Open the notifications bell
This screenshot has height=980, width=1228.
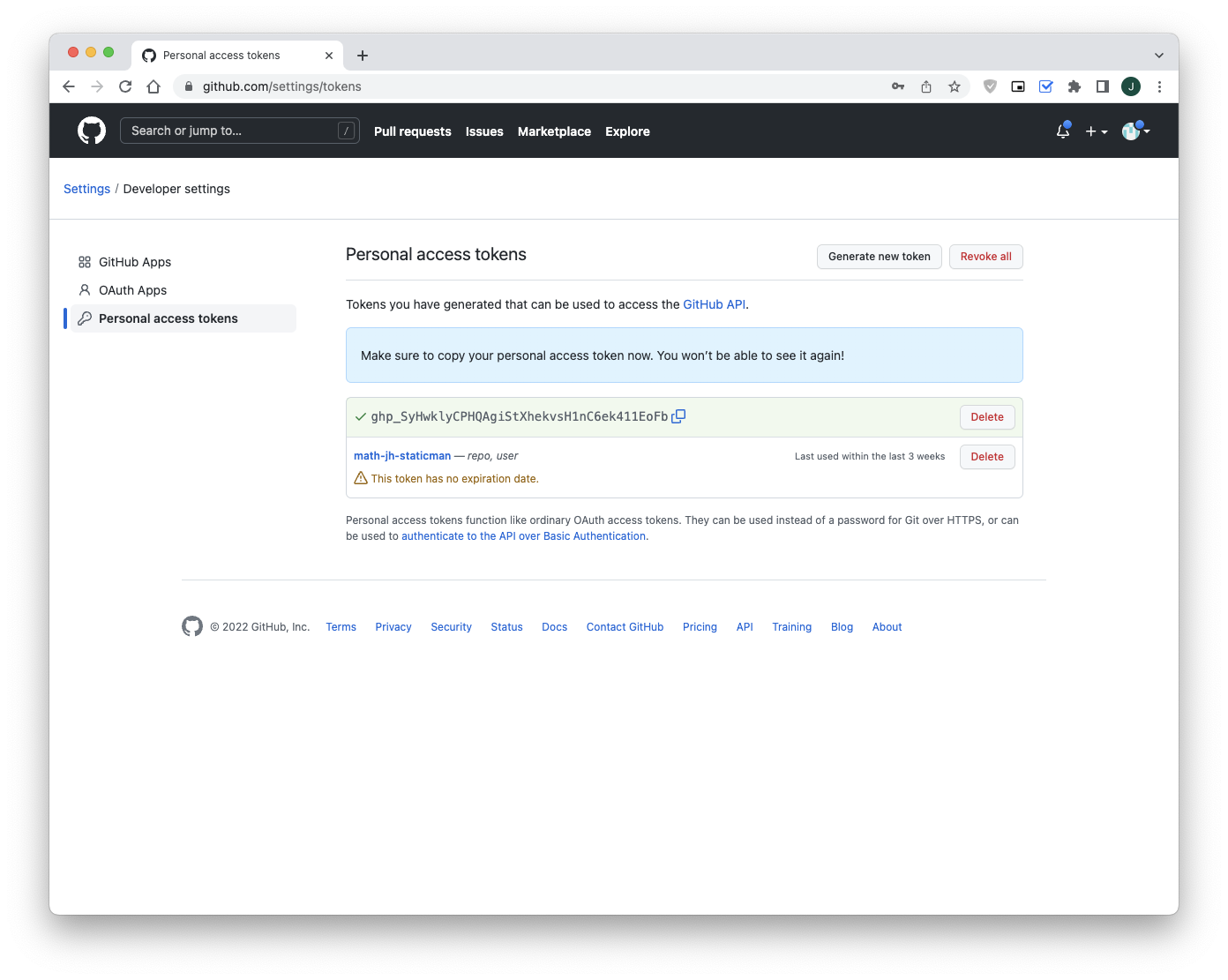tap(1063, 131)
